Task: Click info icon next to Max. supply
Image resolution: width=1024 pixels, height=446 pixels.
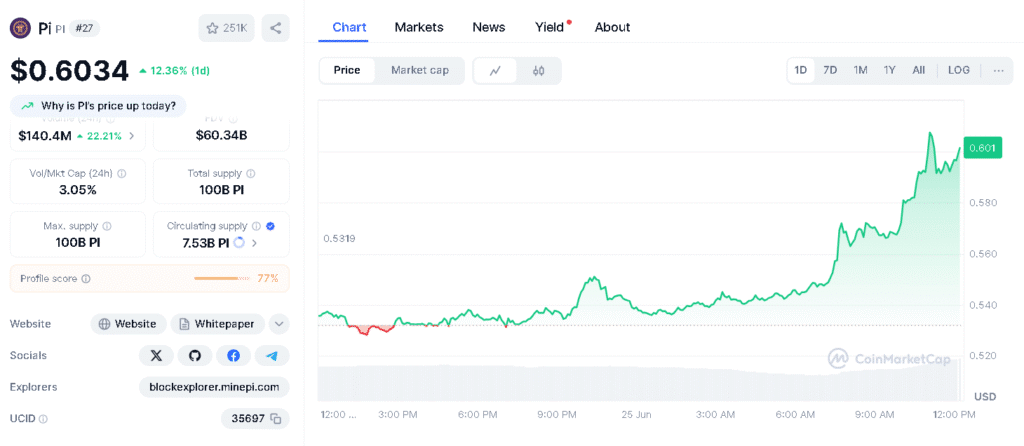Action: point(107,226)
